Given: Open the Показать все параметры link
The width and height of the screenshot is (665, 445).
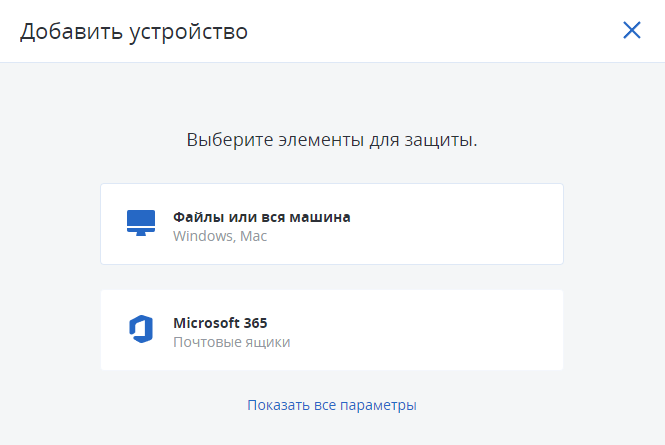Looking at the screenshot, I should pos(332,405).
